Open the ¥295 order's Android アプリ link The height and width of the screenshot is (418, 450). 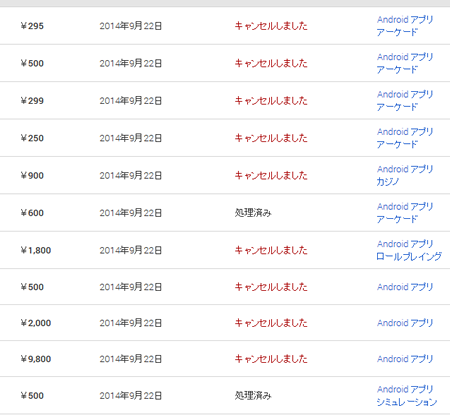405,20
